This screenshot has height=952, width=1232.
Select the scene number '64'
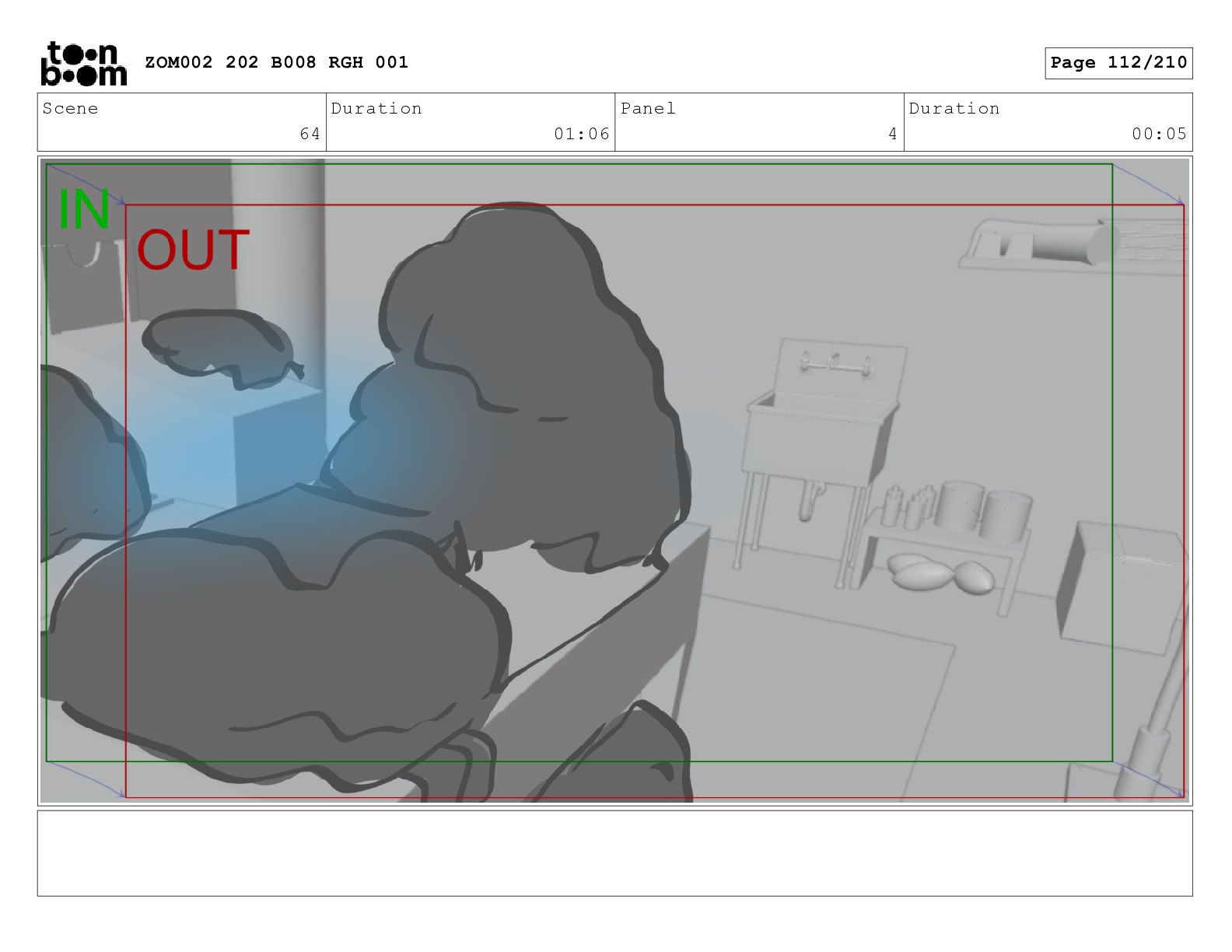[x=310, y=134]
